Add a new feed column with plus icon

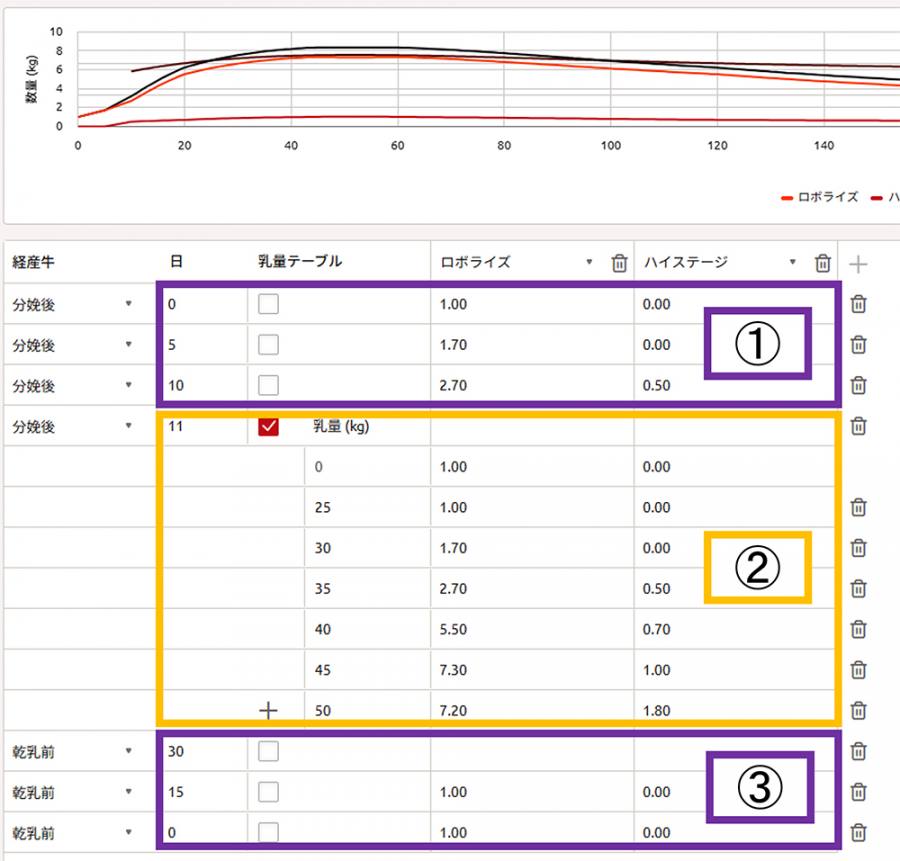[858, 264]
